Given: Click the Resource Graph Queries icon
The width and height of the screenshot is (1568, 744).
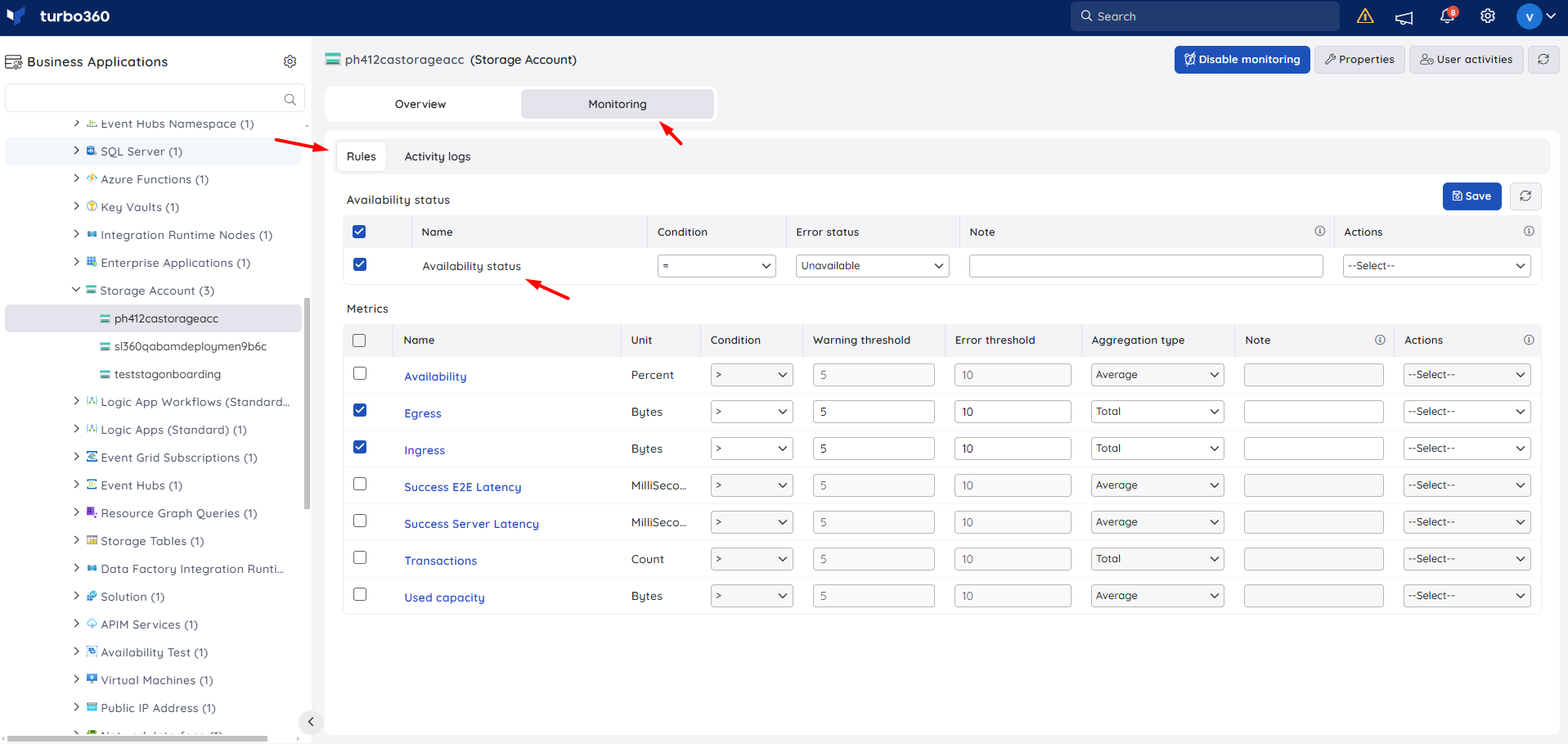Looking at the screenshot, I should tap(92, 512).
